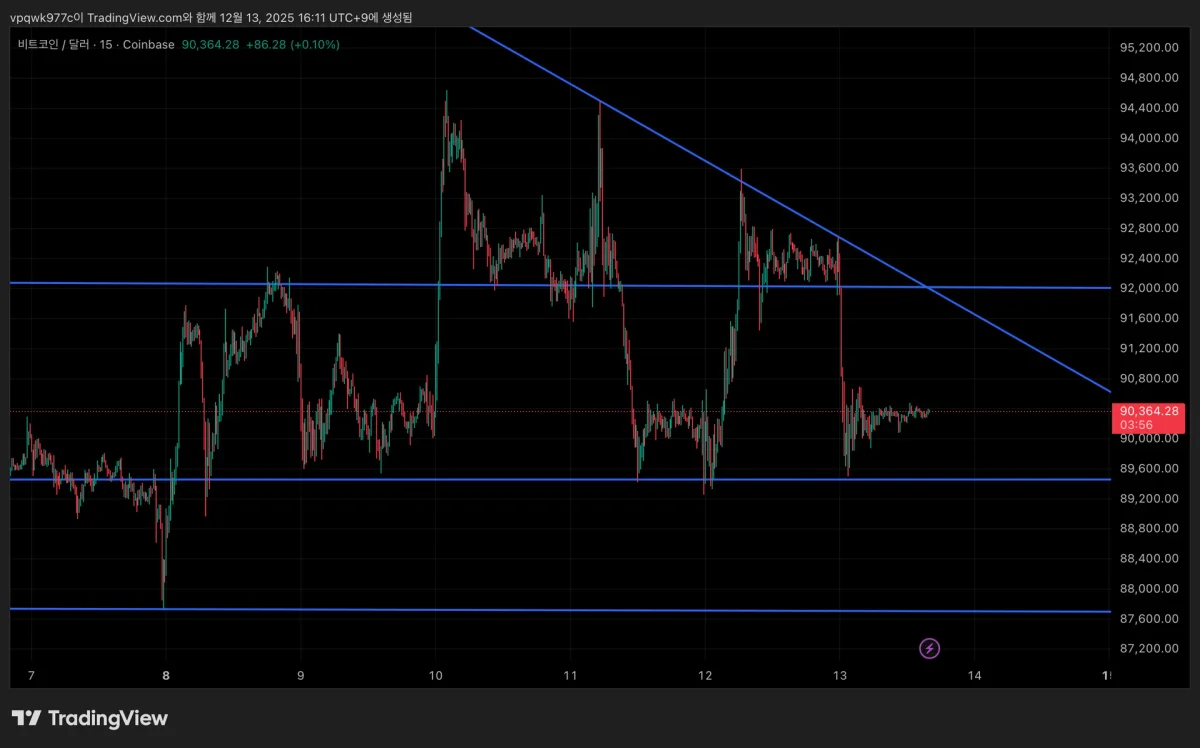This screenshot has height=748, width=1200.
Task: Click the bold date 8 on the time axis
Action: click(x=166, y=675)
